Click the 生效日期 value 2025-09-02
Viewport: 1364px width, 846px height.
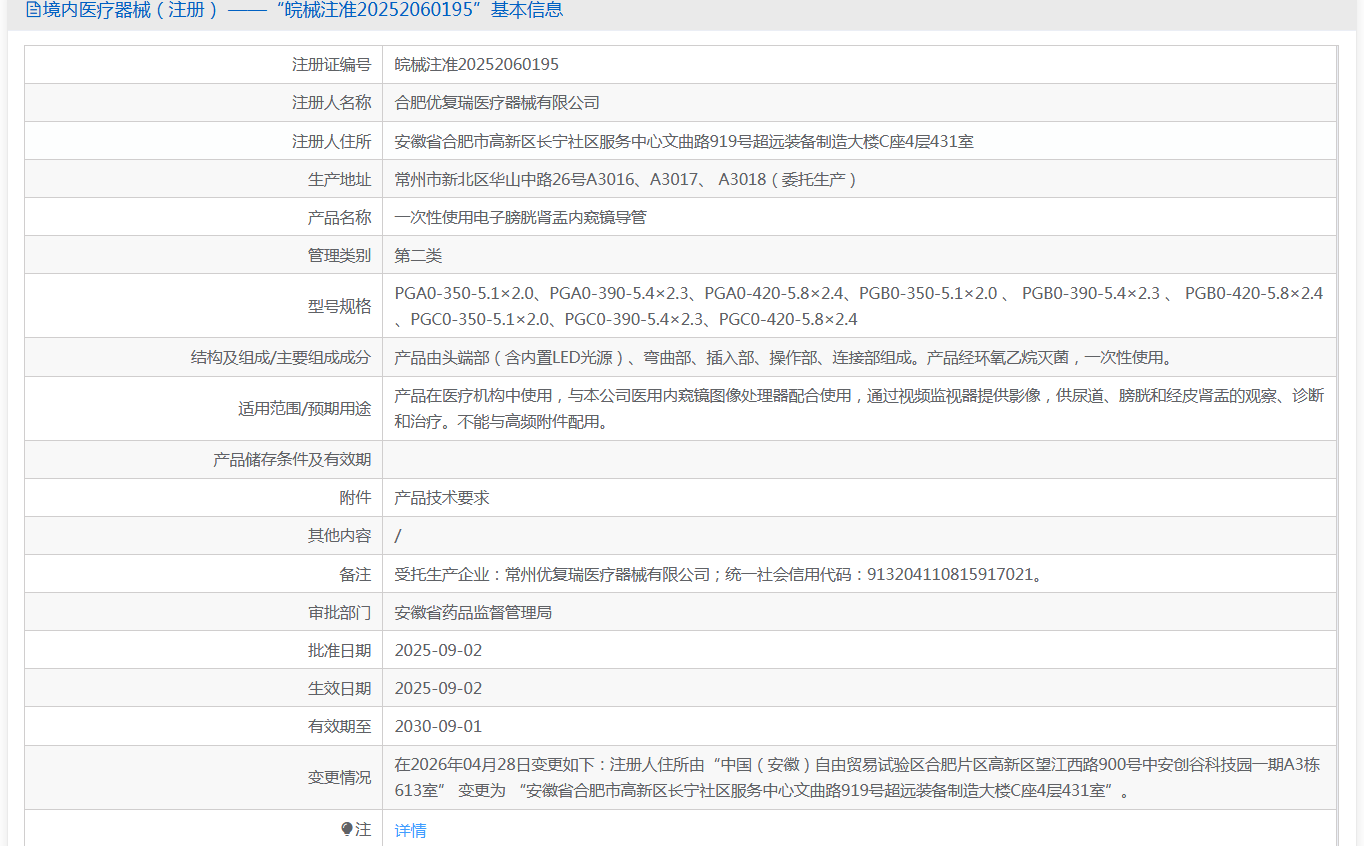(x=438, y=688)
